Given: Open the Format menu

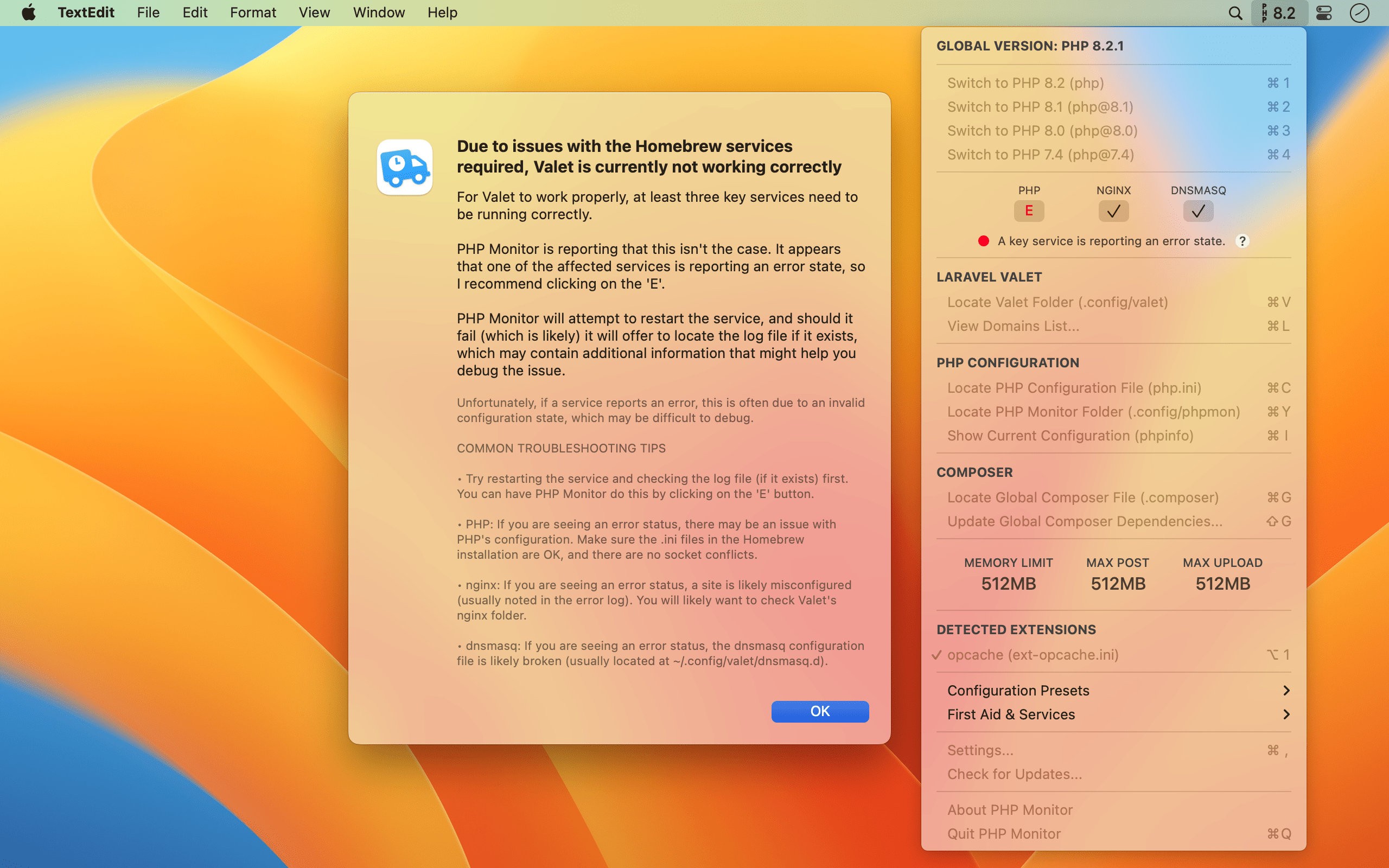Looking at the screenshot, I should [252, 12].
